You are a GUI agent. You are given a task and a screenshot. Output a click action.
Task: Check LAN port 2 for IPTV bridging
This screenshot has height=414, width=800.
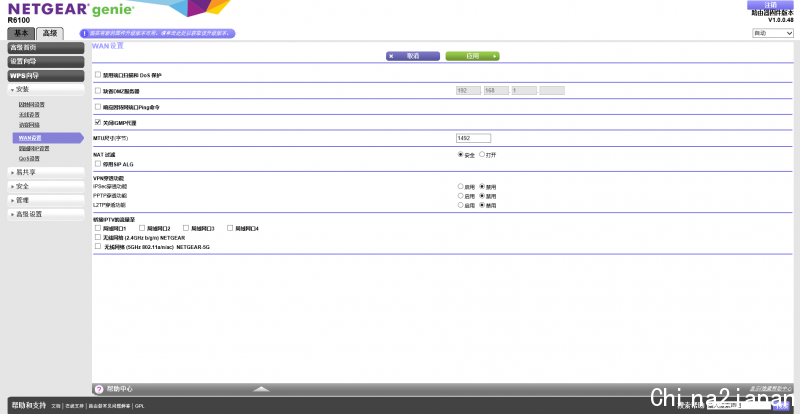click(142, 228)
